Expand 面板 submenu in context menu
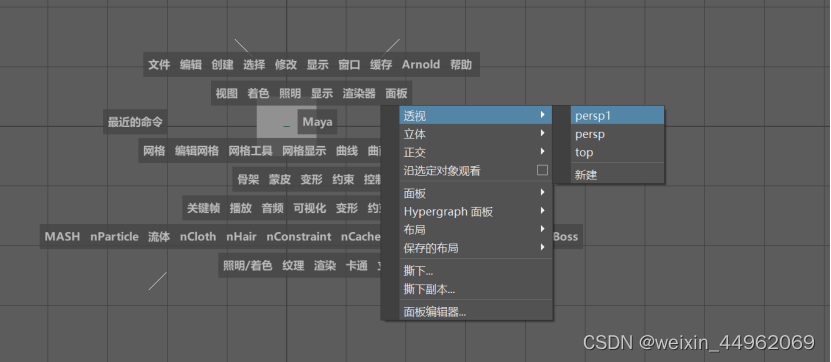This screenshot has height=362, width=831. (x=475, y=193)
